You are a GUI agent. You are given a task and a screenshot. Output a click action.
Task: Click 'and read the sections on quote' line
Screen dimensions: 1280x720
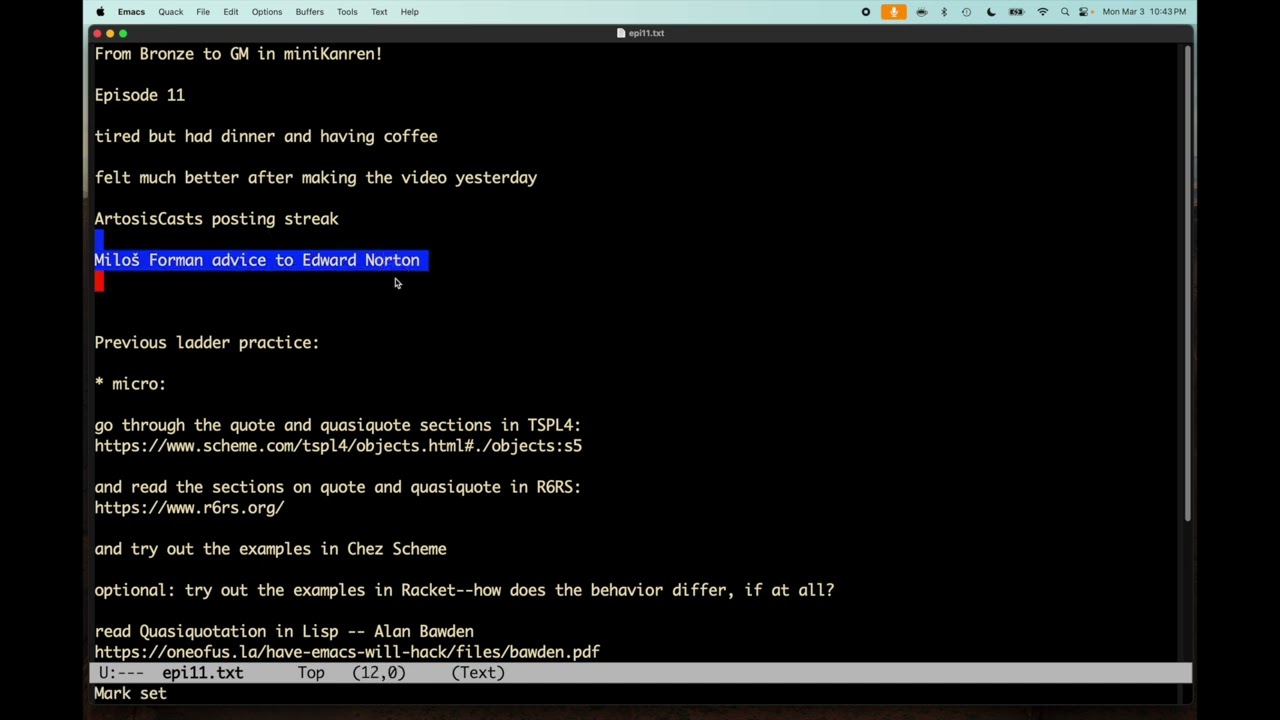[x=338, y=487]
